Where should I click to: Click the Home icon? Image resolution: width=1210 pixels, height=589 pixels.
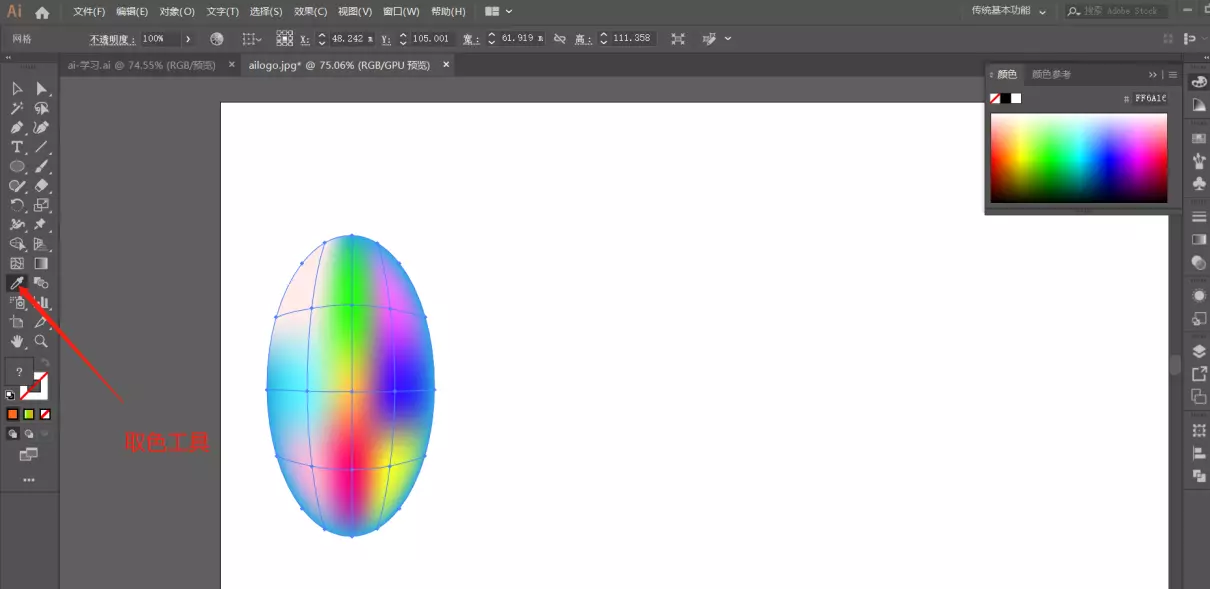coord(42,12)
